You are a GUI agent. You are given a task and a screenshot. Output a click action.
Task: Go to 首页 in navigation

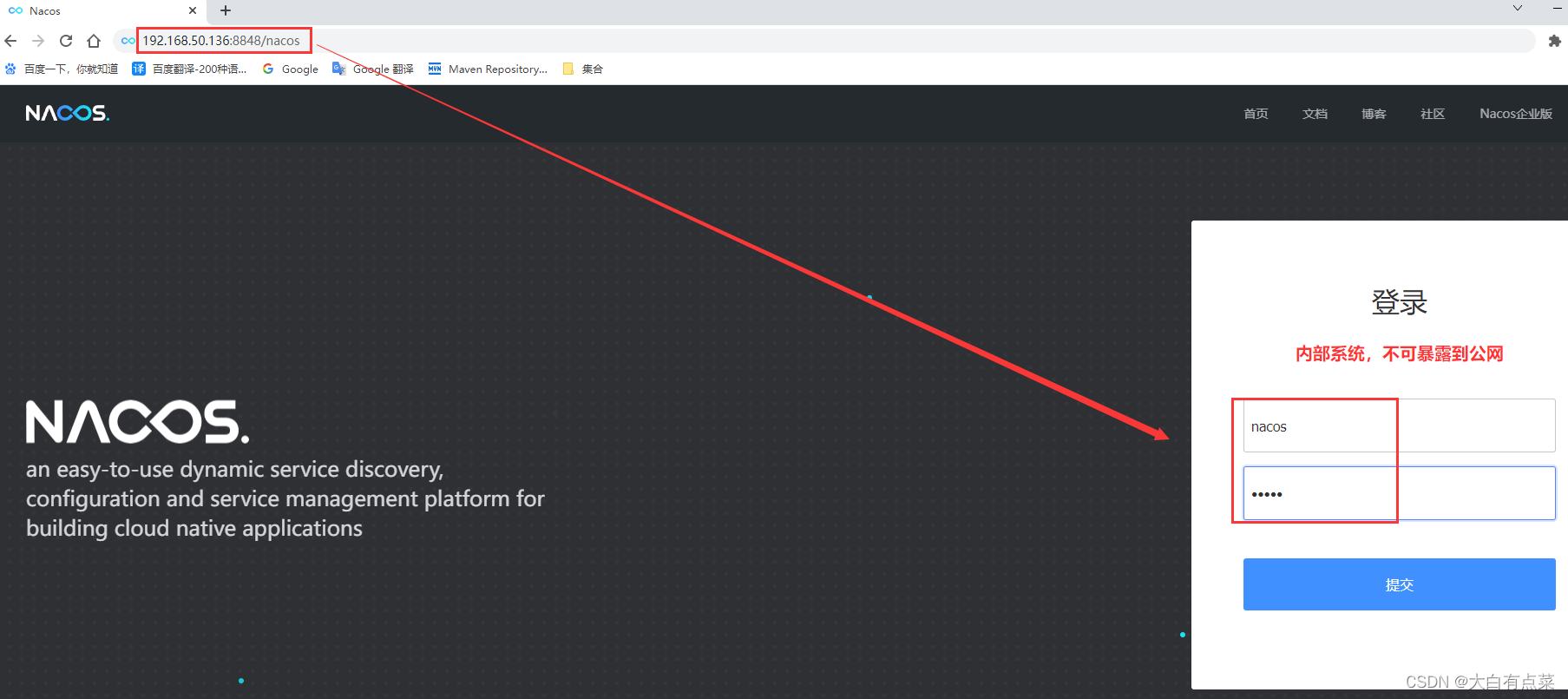tap(1256, 114)
